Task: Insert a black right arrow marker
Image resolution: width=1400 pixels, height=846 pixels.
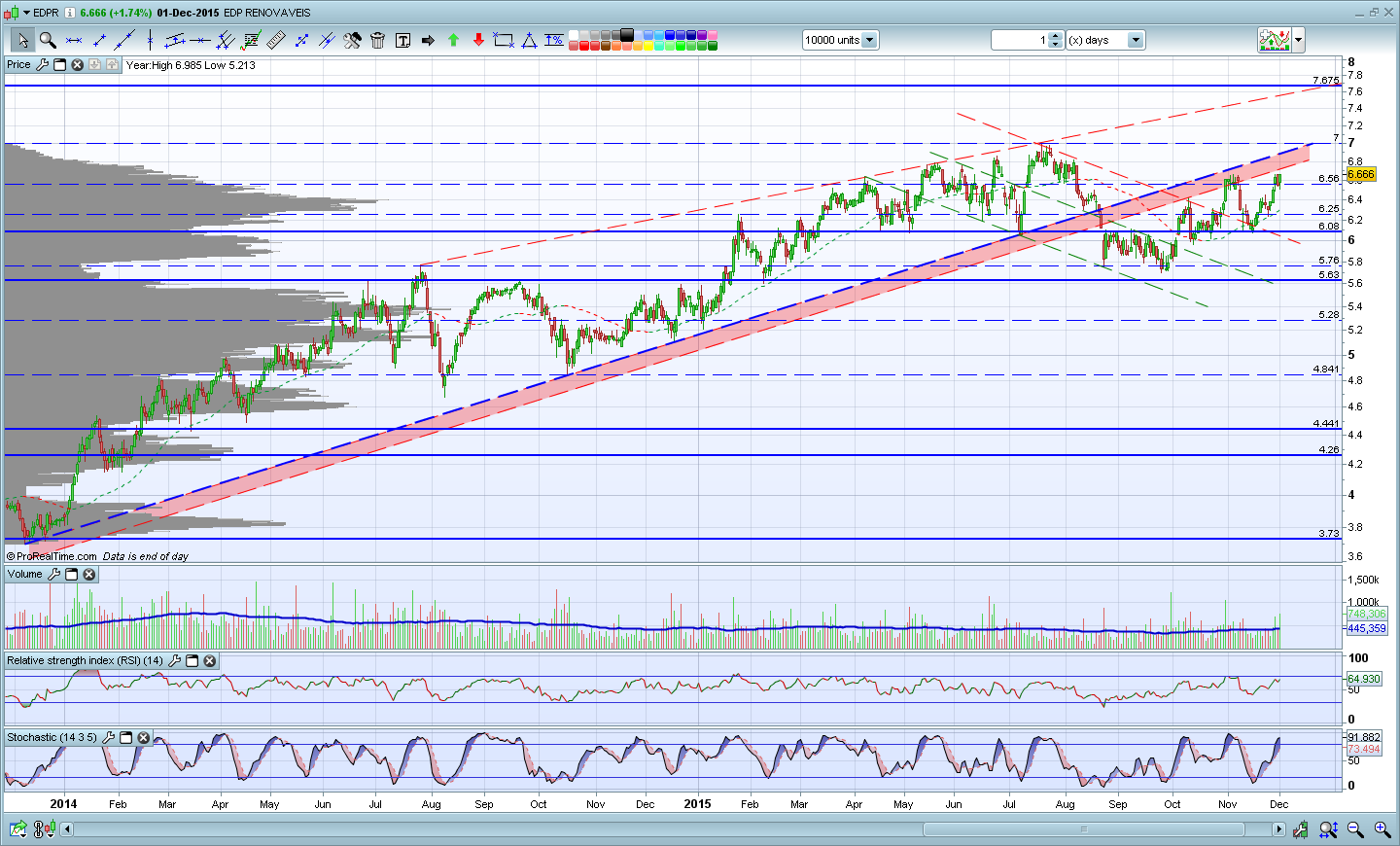Action: [428, 40]
